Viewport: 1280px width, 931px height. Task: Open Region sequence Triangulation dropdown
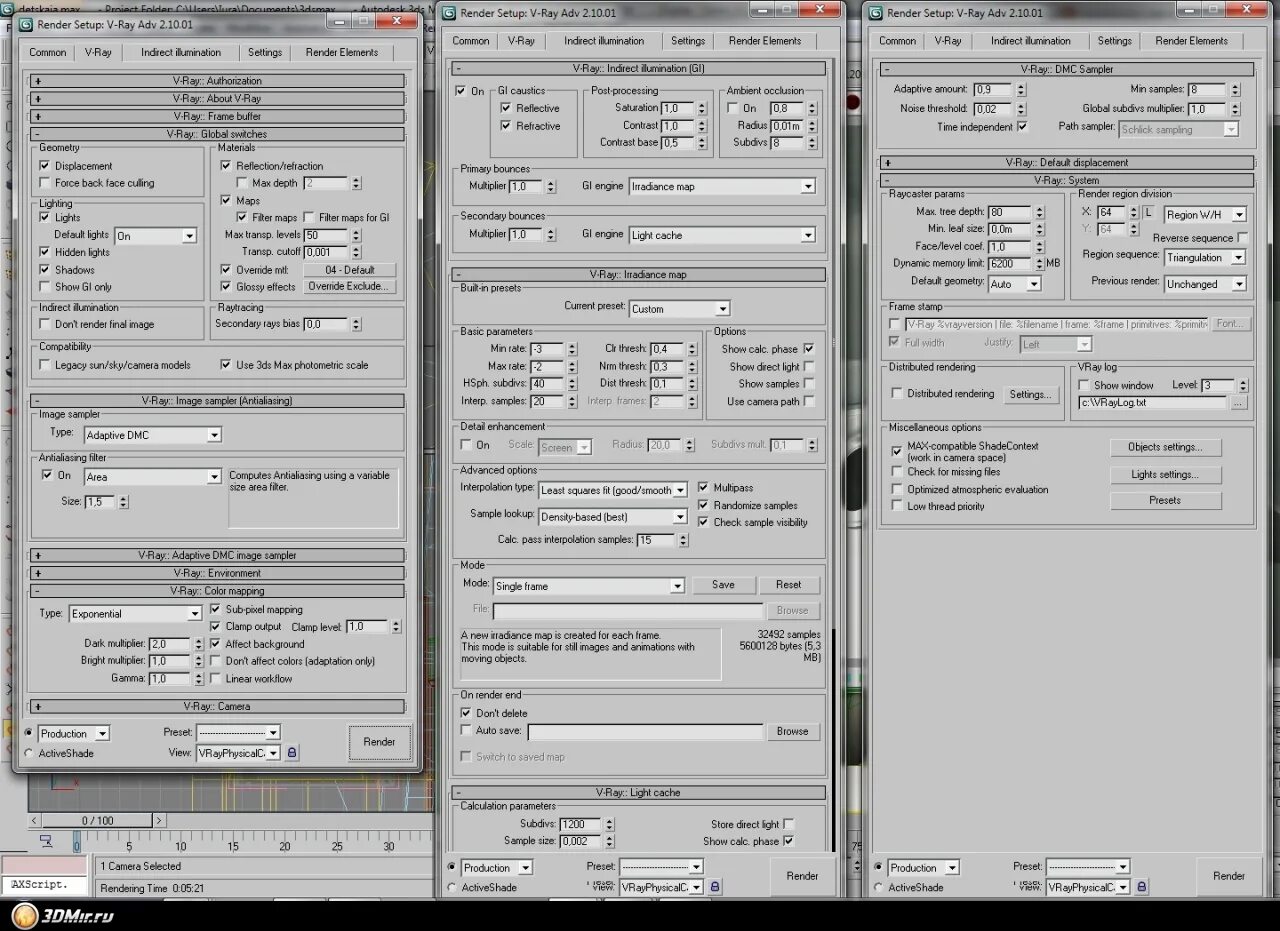pos(1205,257)
